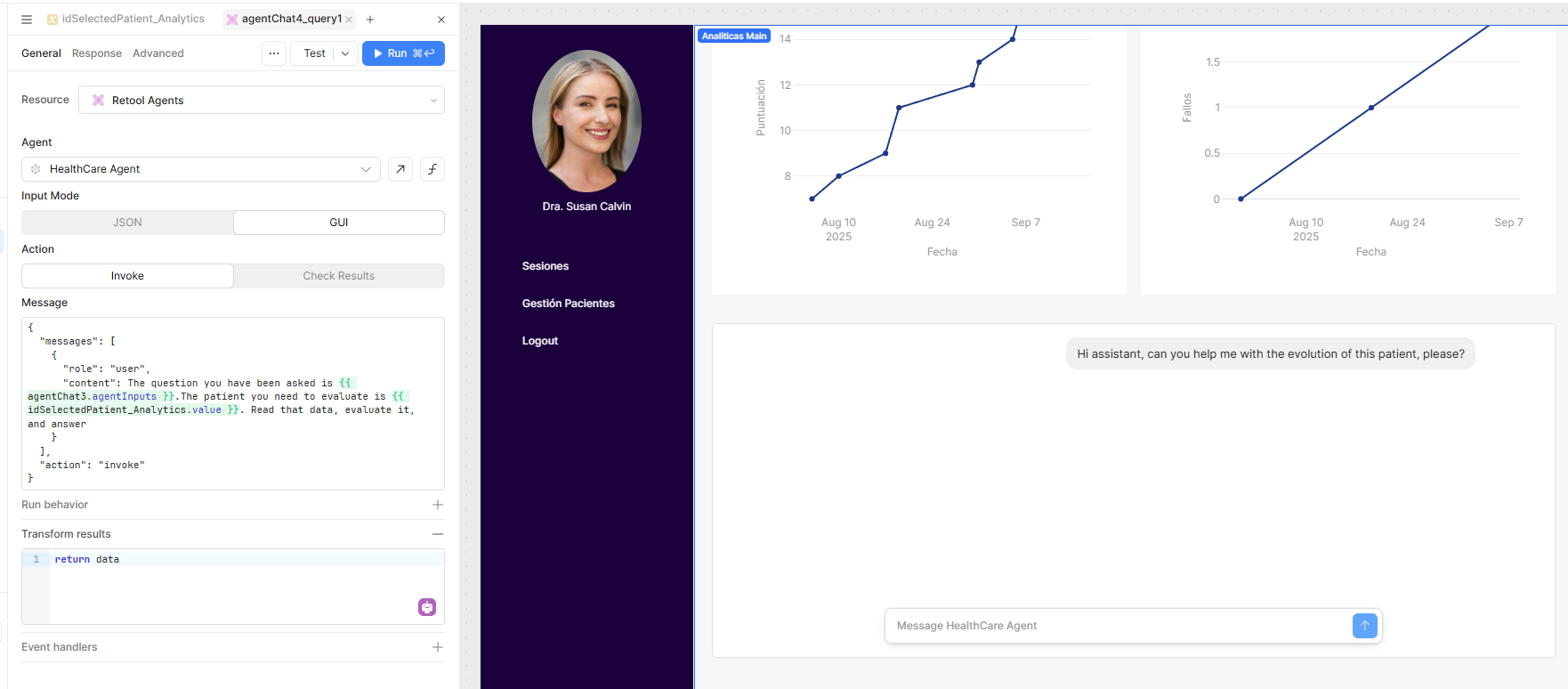Open HealthCare Agent in new window arrow
1568x689 pixels.
(400, 169)
